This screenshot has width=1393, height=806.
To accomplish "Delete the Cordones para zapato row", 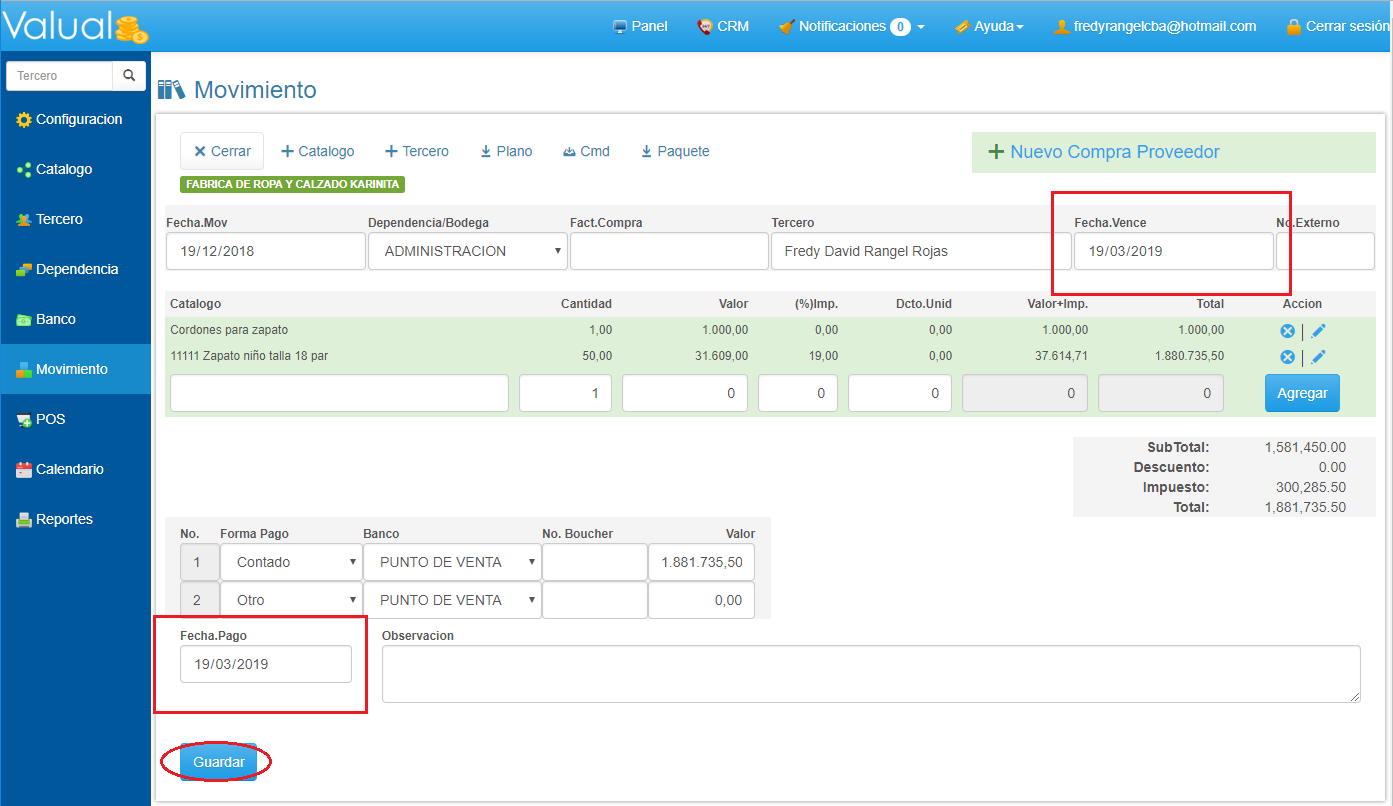I will coord(1287,331).
